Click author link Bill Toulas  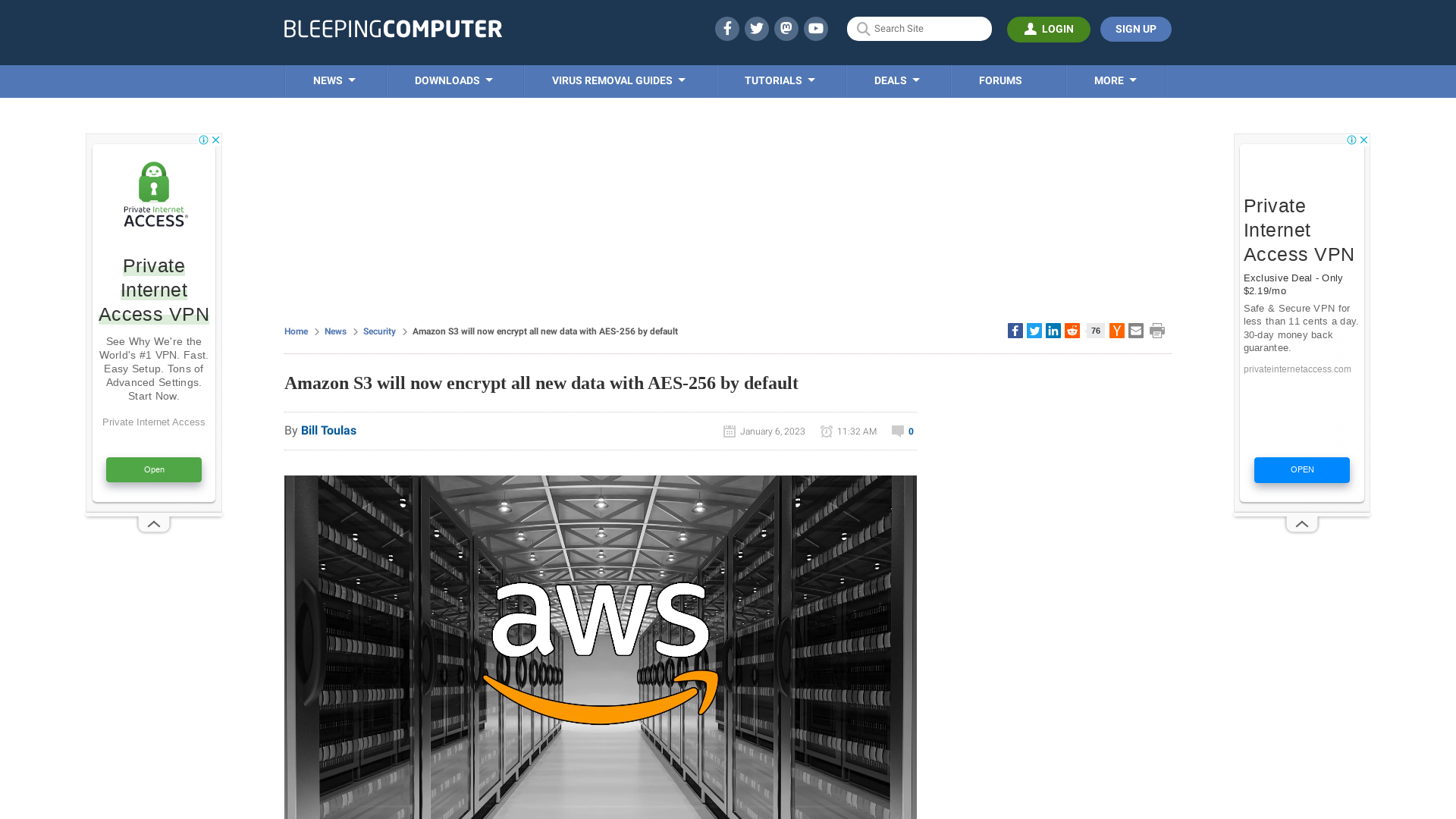point(328,430)
